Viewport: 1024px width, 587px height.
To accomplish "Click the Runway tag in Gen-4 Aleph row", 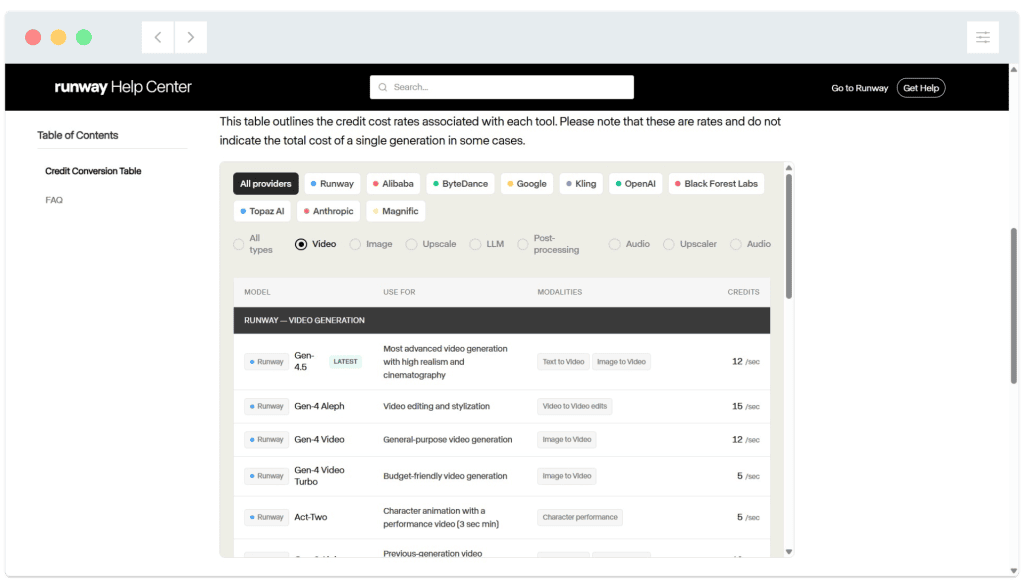I will [x=266, y=406].
